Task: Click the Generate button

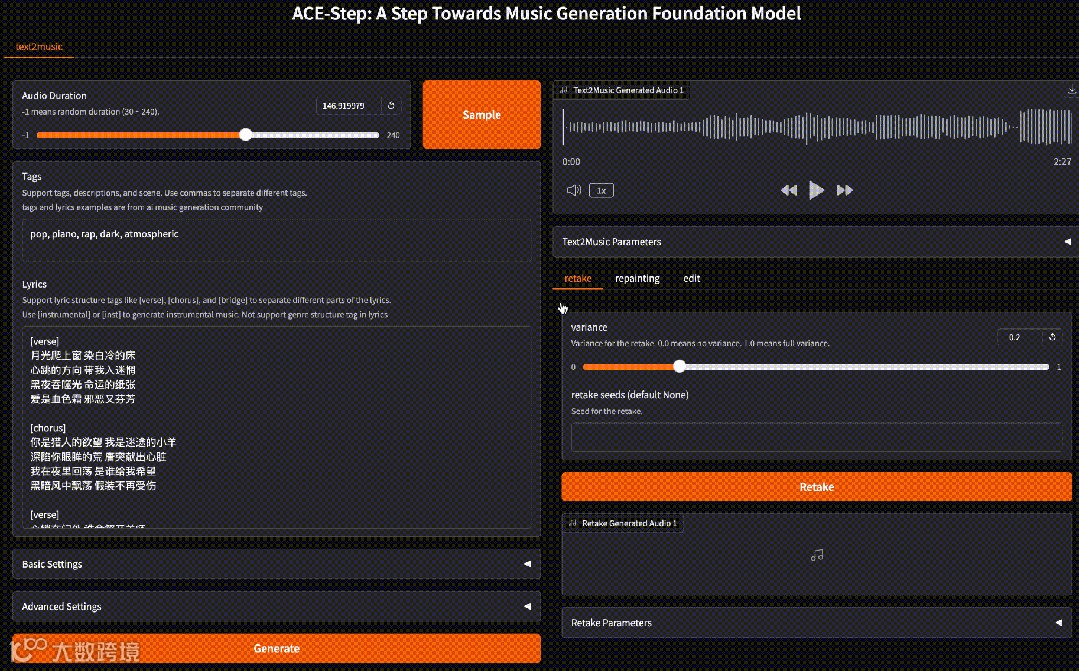Action: 276,648
